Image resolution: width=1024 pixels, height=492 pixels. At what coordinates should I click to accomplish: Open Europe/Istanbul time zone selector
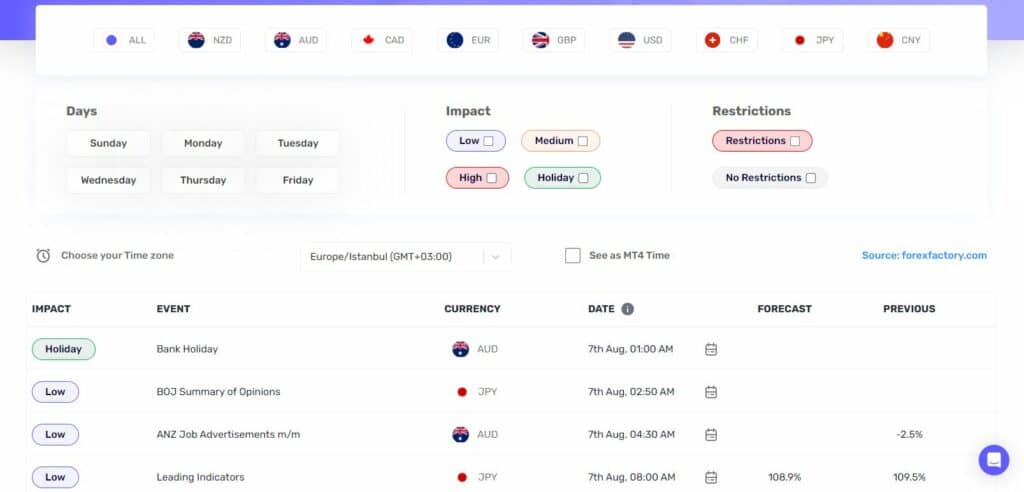(406, 257)
